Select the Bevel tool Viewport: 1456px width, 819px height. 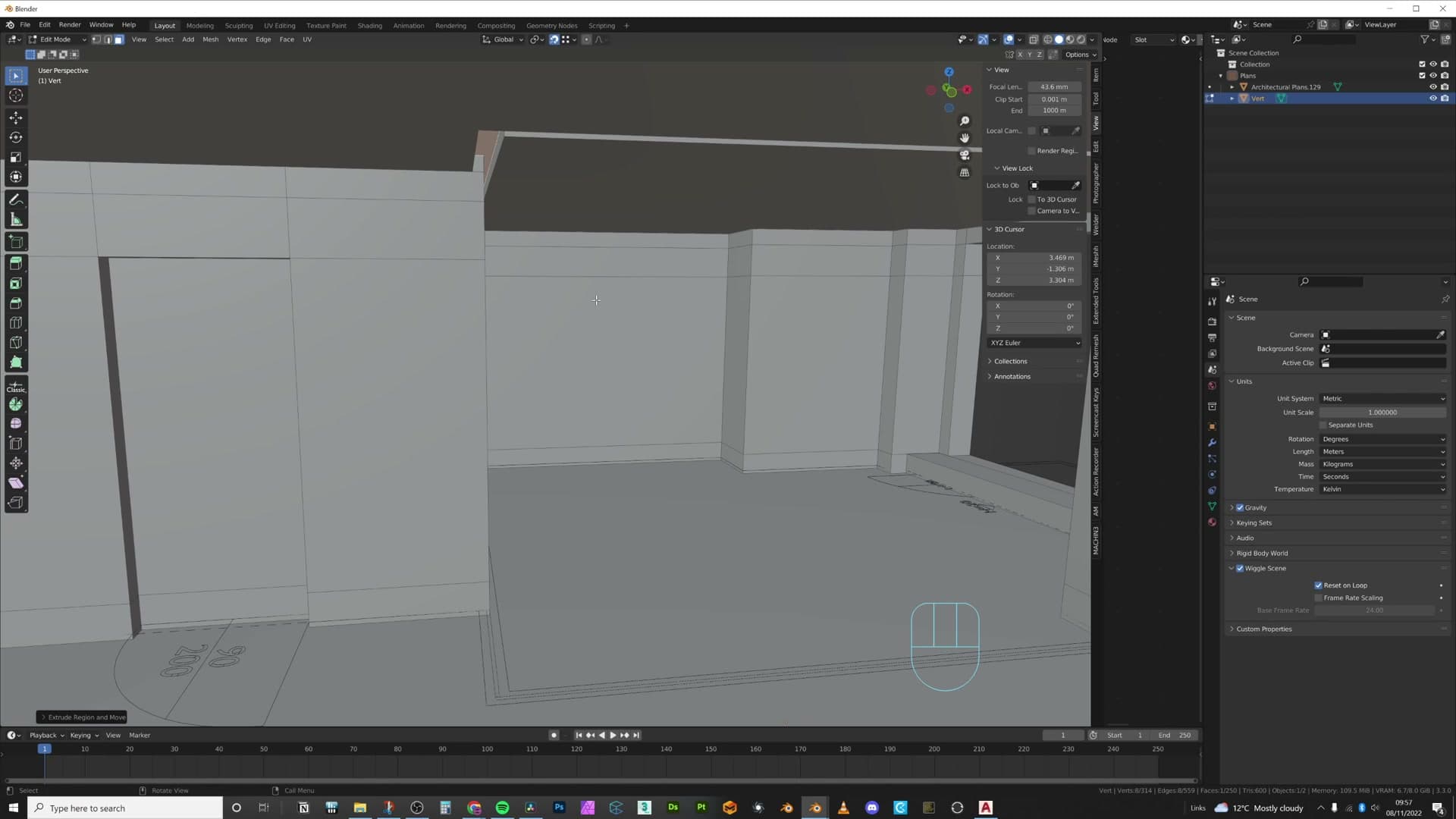coord(16,303)
